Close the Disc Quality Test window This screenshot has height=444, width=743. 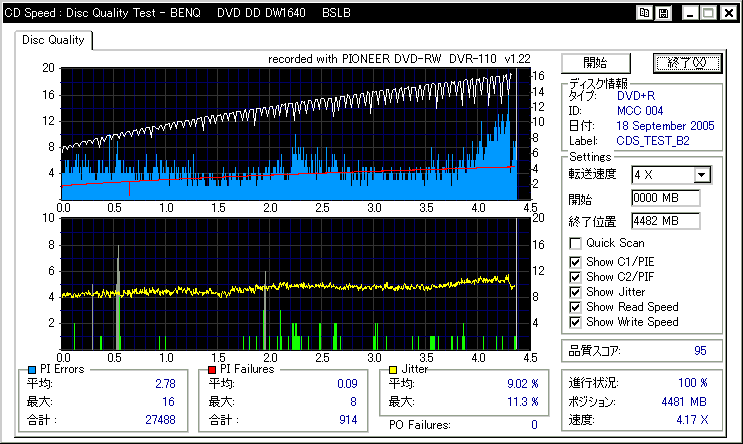click(728, 12)
